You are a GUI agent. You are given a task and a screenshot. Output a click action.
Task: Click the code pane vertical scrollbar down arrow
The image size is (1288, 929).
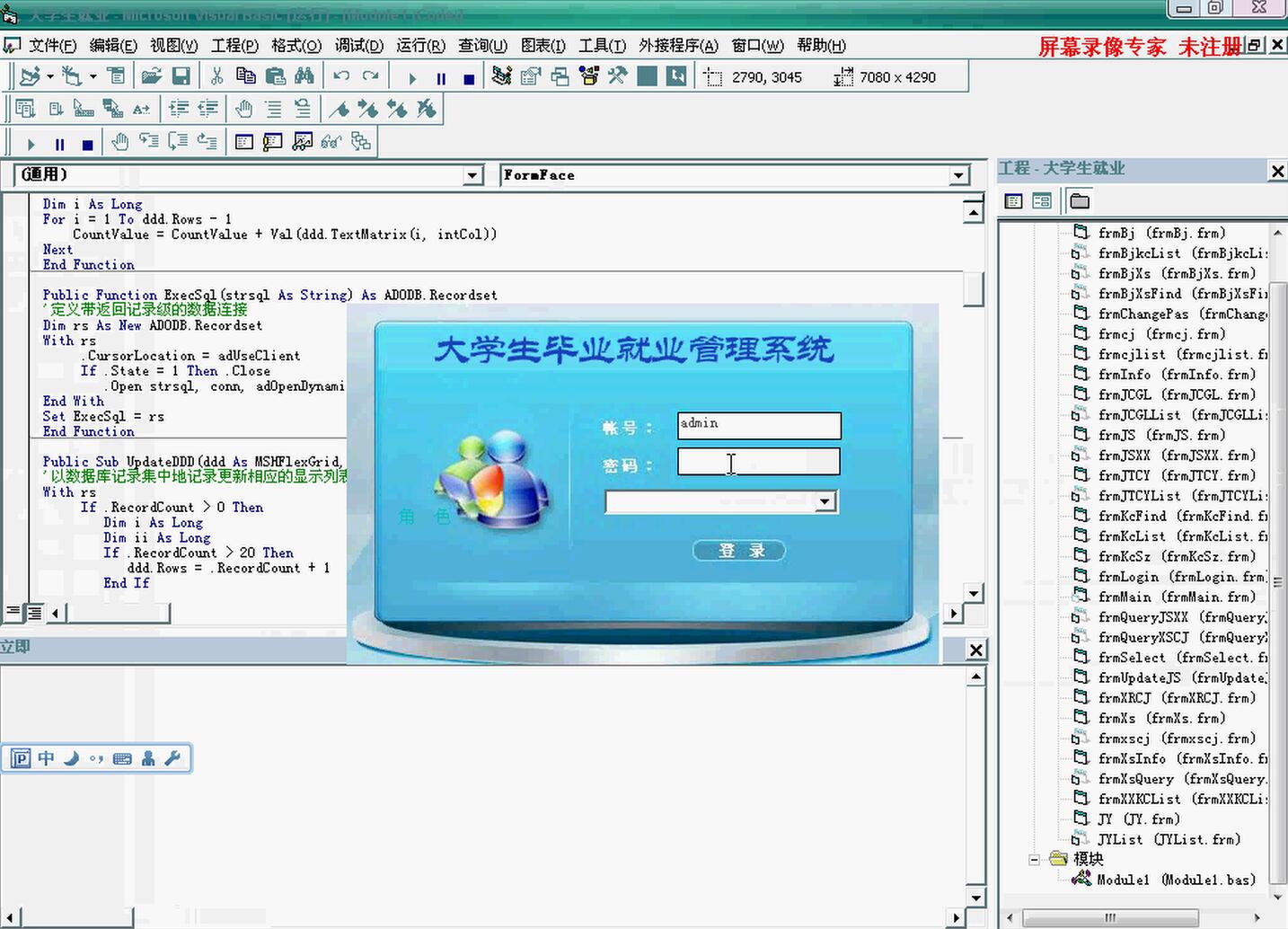point(974,593)
